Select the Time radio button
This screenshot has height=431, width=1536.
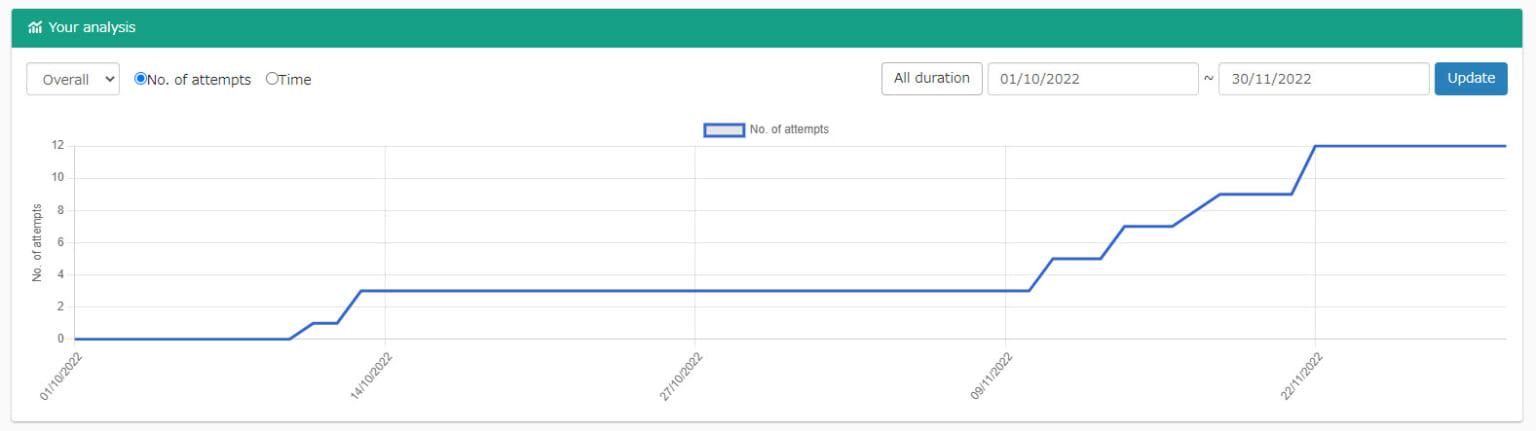point(272,79)
